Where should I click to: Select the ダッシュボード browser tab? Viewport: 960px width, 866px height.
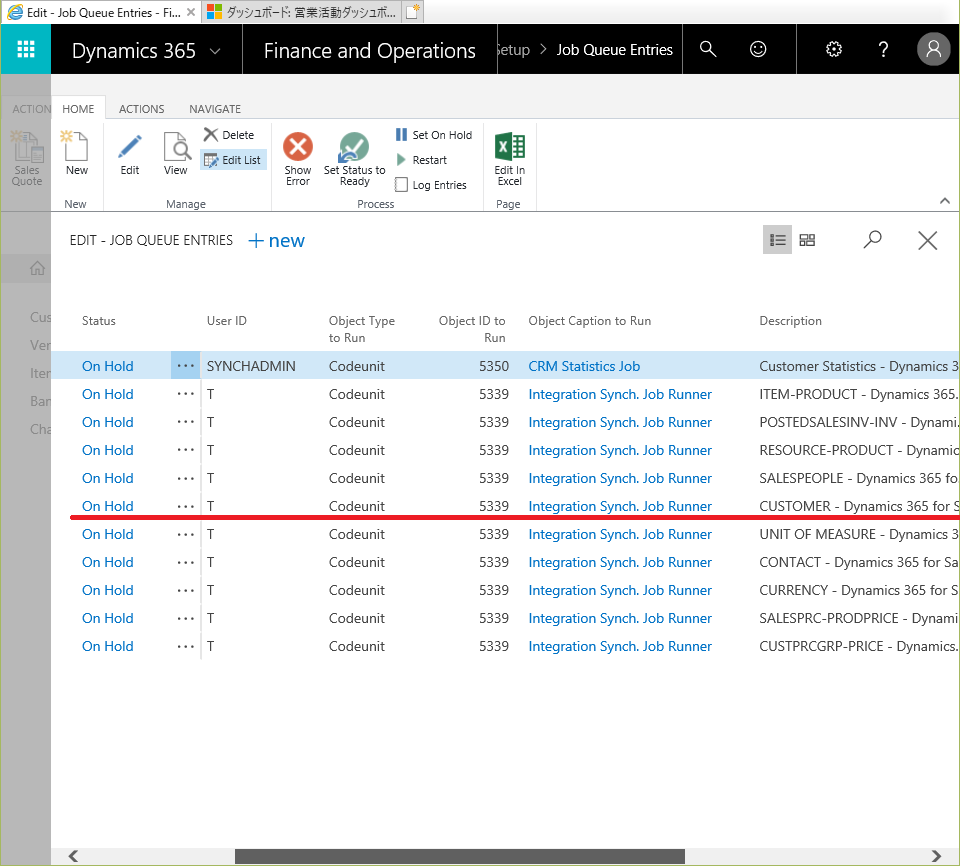pos(301,12)
